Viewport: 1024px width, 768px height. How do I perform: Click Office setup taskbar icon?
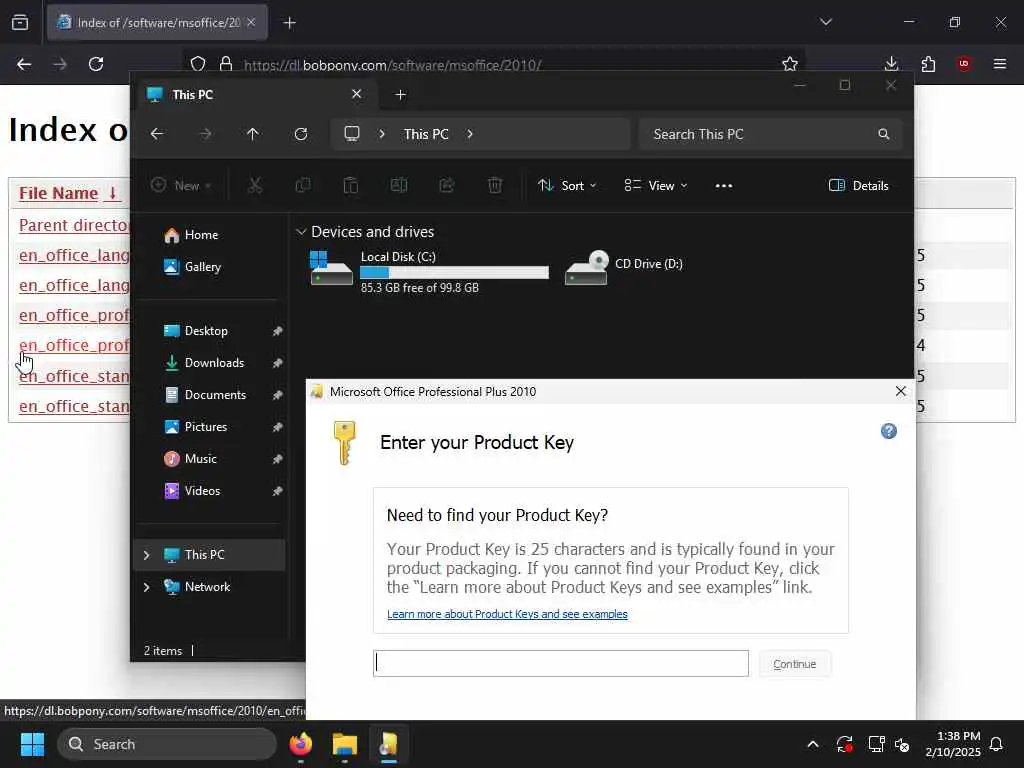(x=389, y=744)
